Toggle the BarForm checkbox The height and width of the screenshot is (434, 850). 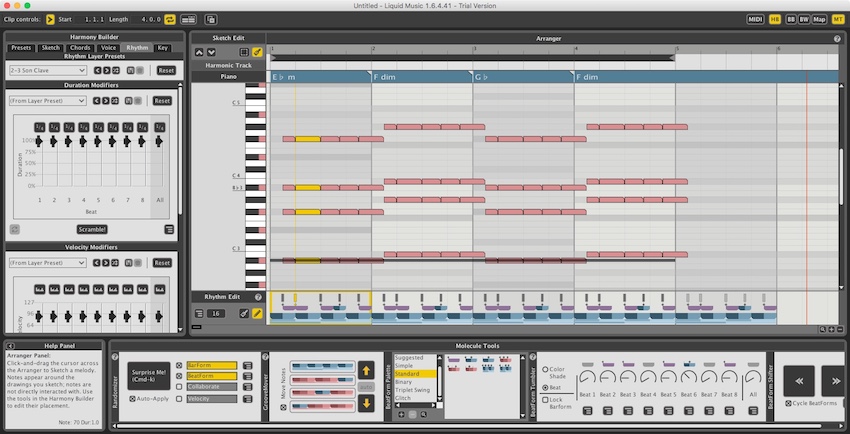pyautogui.click(x=179, y=366)
